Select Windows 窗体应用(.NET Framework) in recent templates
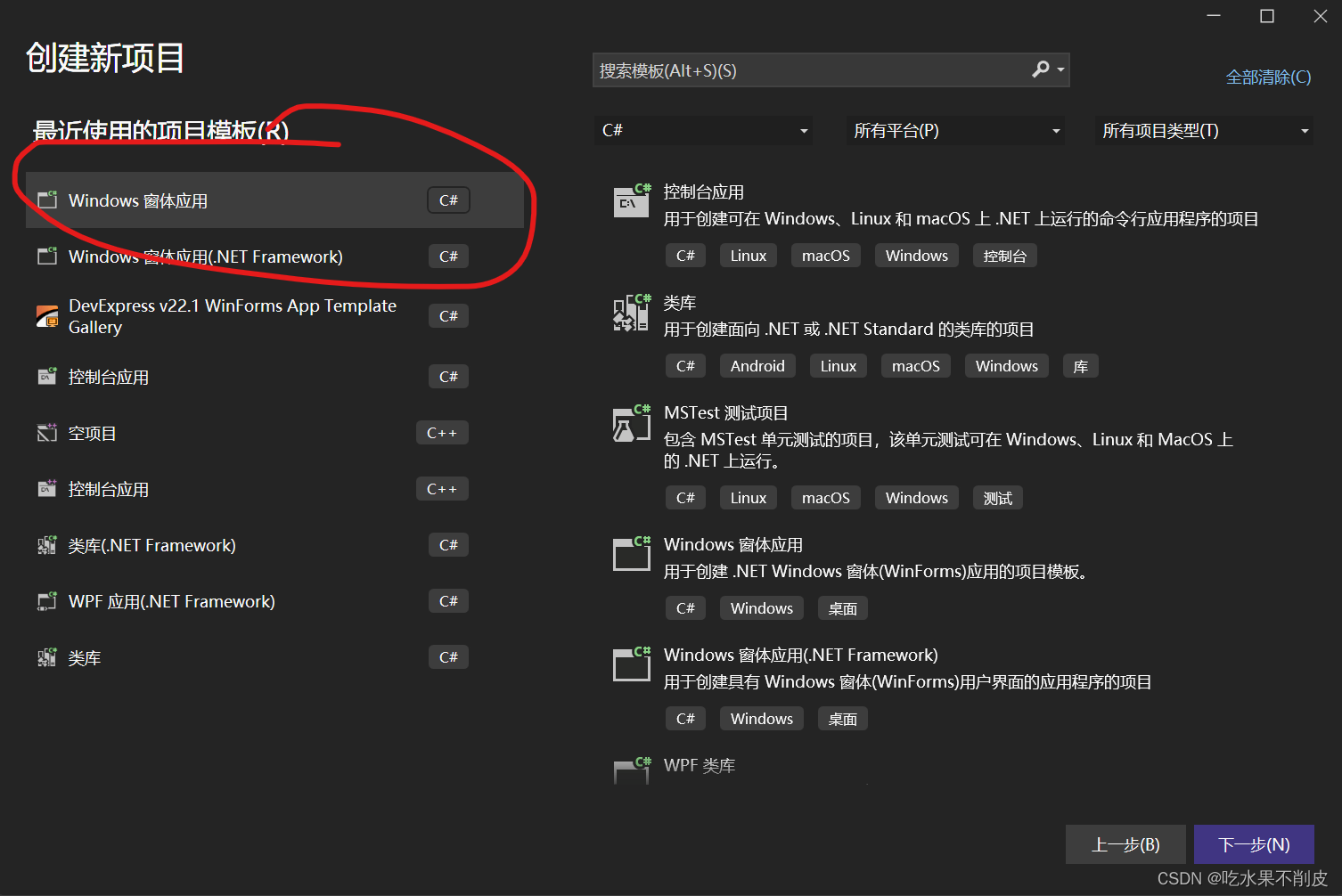Screen dimensions: 1342x896 (274, 257)
